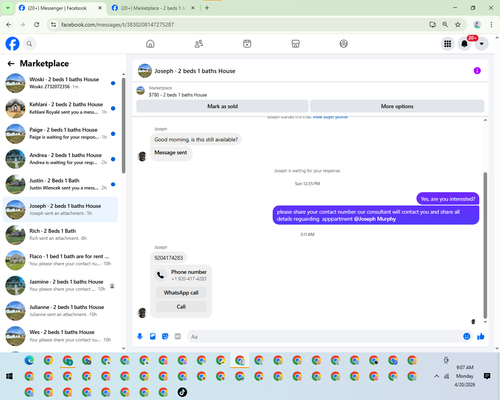Send a thumbs-up like
500x400 pixels.
click(x=481, y=336)
